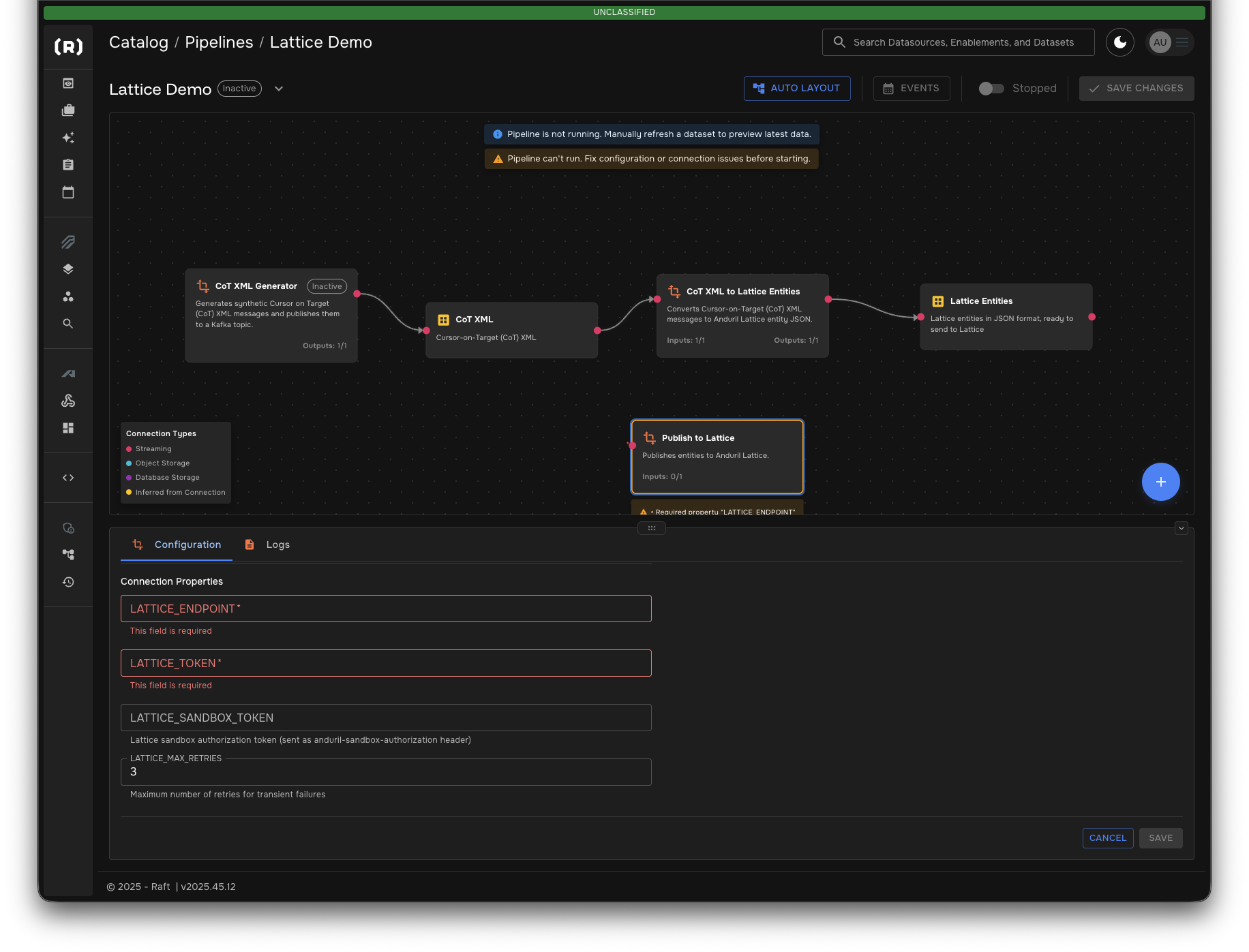Click the CoT XML Generator output port
Image resolution: width=1249 pixels, height=952 pixels.
pos(357,294)
